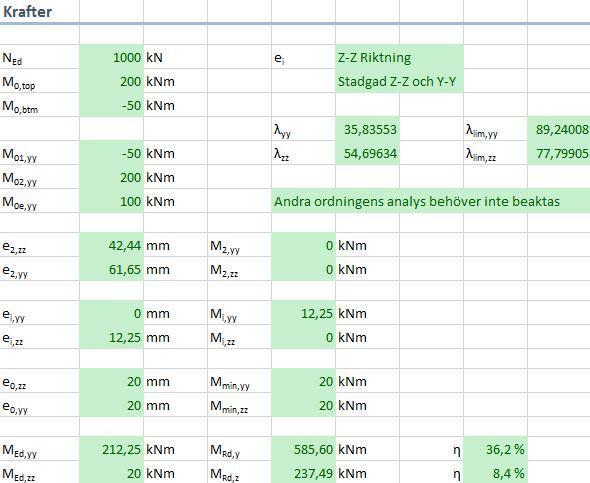Click the lambda yy value 35,83553
590x483 pixels.
pos(367,129)
